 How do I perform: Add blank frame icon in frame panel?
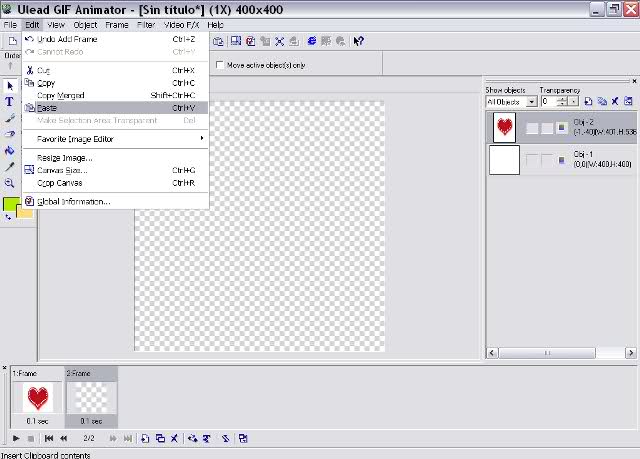pyautogui.click(x=145, y=439)
